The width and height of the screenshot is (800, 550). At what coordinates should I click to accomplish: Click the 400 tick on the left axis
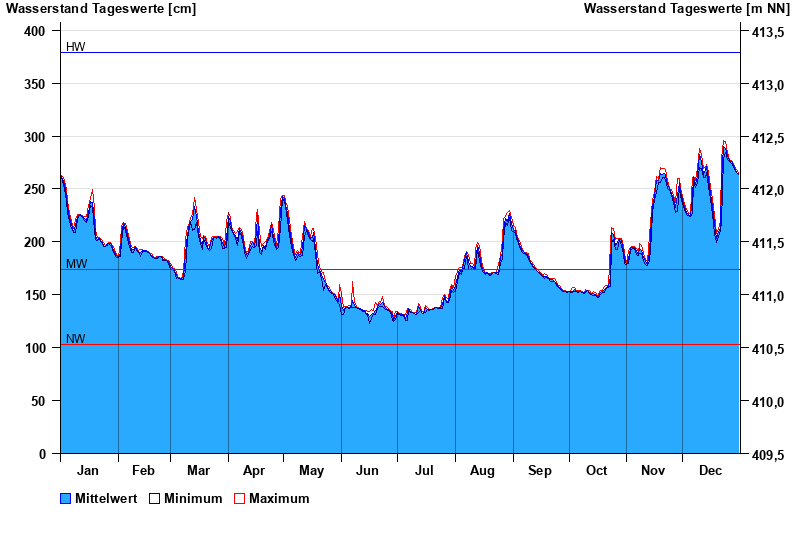pos(35,31)
